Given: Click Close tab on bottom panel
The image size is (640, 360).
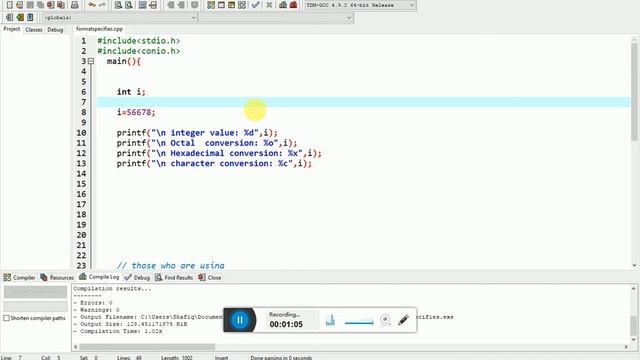Looking at the screenshot, I should coord(210,278).
